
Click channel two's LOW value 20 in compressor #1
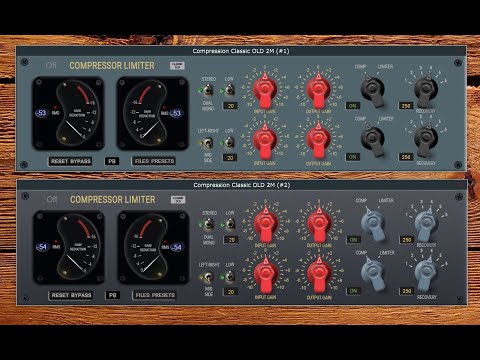tap(230, 158)
